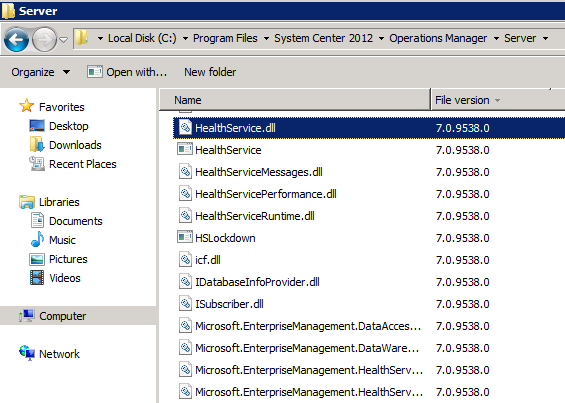Expand the Organize menu dropdown

[66, 72]
